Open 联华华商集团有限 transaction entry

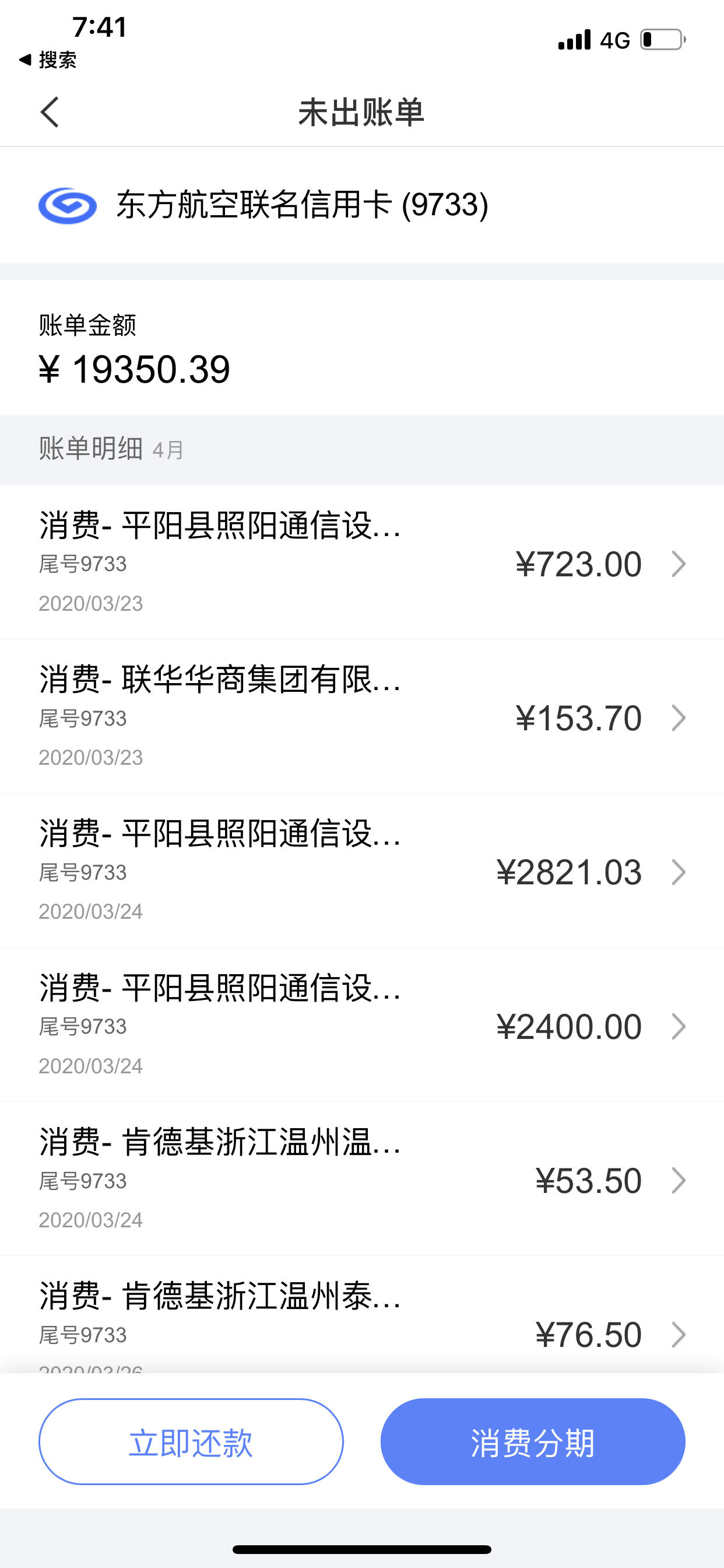[362, 716]
